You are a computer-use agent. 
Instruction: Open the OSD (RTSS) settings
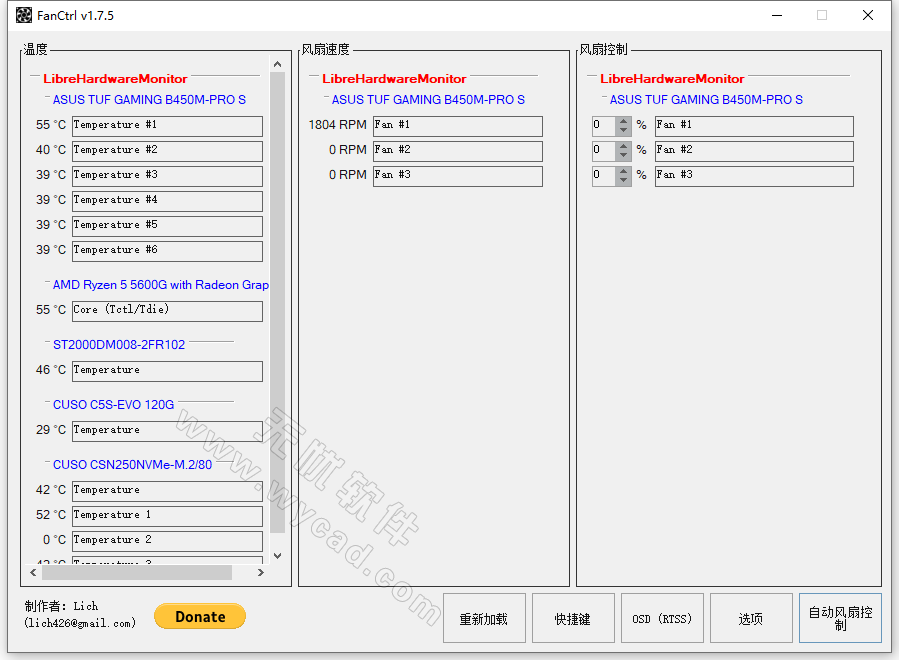(662, 619)
